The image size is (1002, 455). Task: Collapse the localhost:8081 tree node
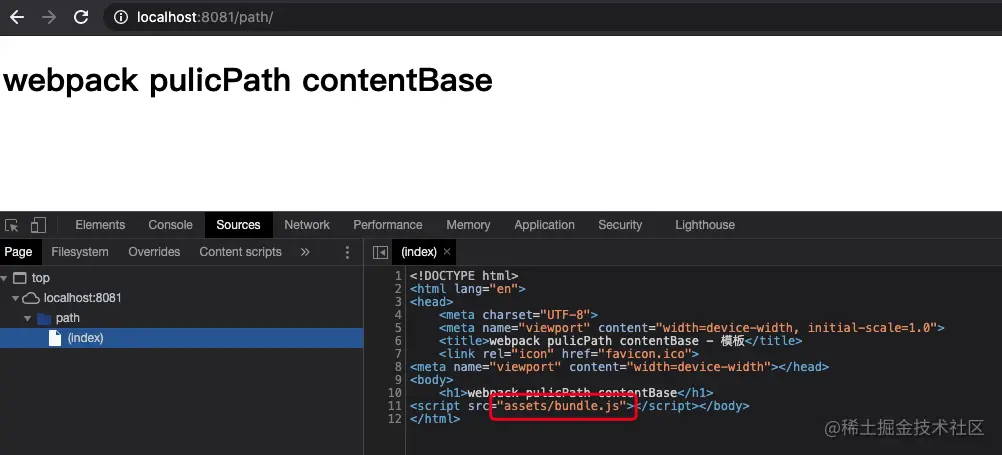point(16,298)
